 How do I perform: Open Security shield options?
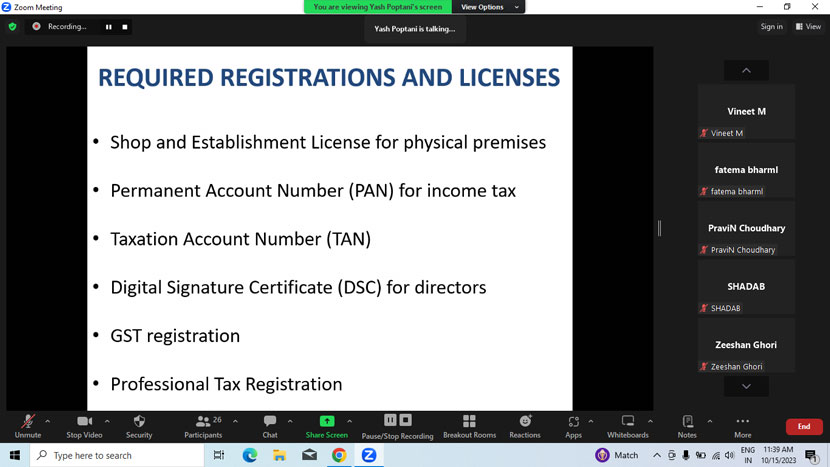[x=139, y=426]
